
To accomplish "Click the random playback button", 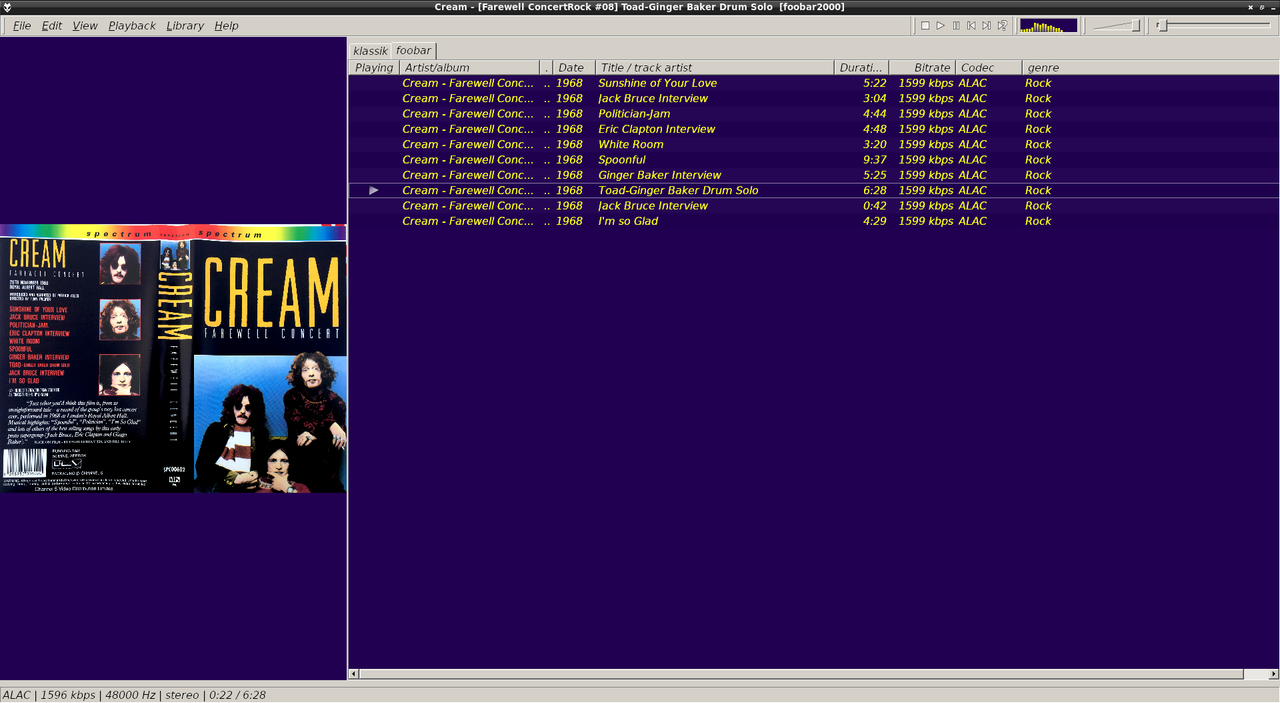I will (1002, 25).
